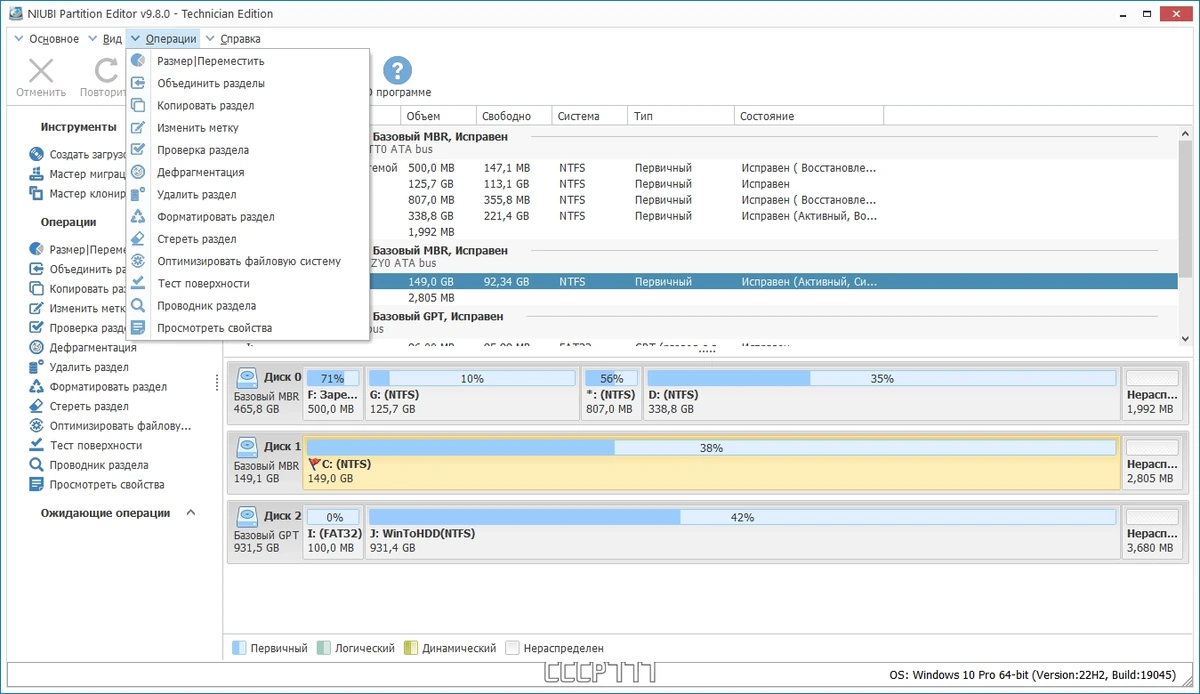Image resolution: width=1200 pixels, height=694 pixels.
Task: Click the Логический legend color swatch
Action: pos(324,648)
